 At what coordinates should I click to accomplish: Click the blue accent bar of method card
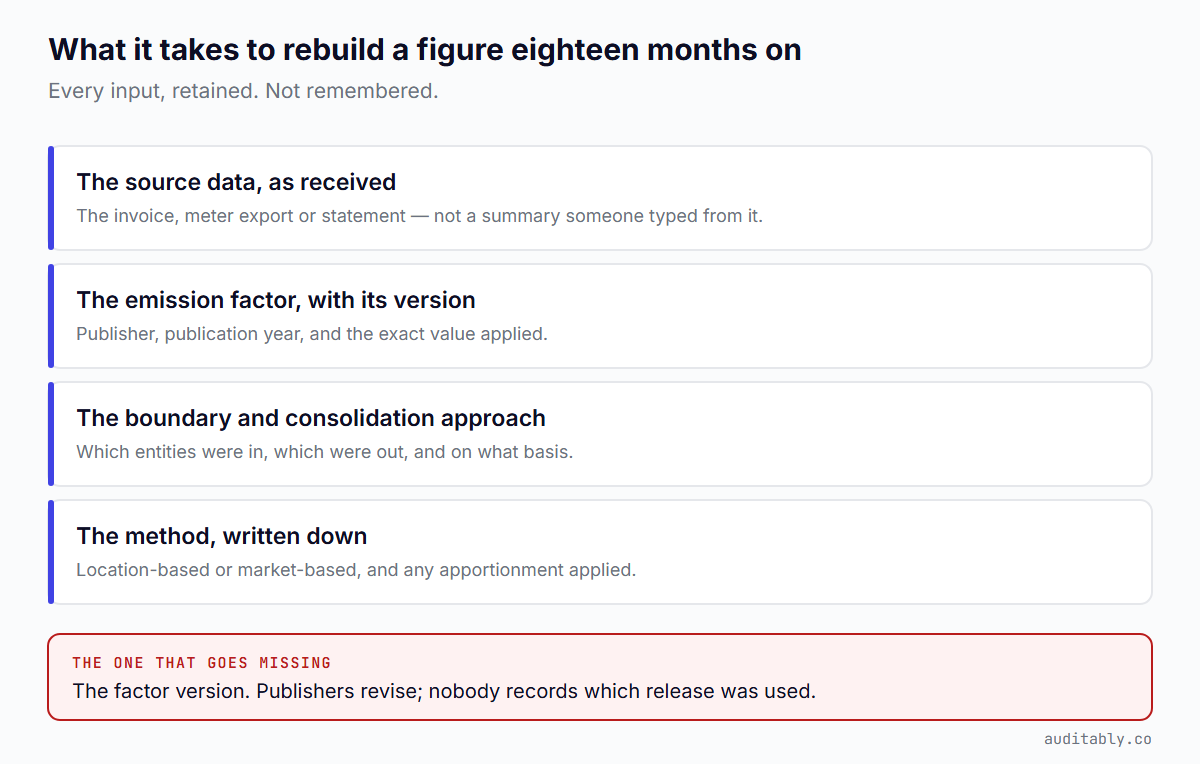50,552
